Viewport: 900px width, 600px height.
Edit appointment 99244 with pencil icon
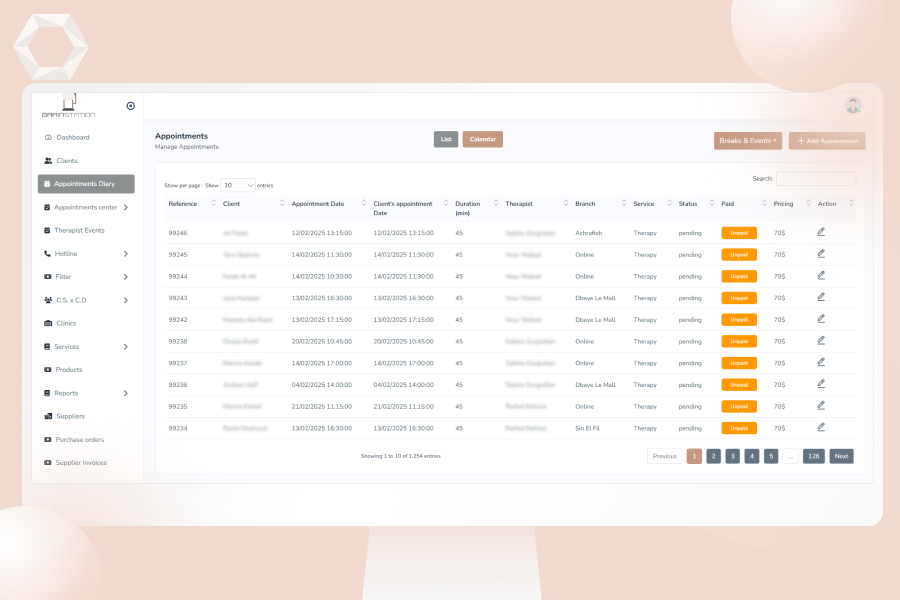(821, 276)
